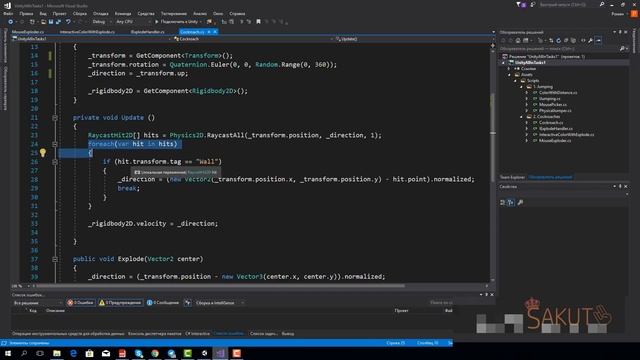This screenshot has width=640, height=360.
Task: Open Chrome from the taskbar
Action: pos(155,353)
